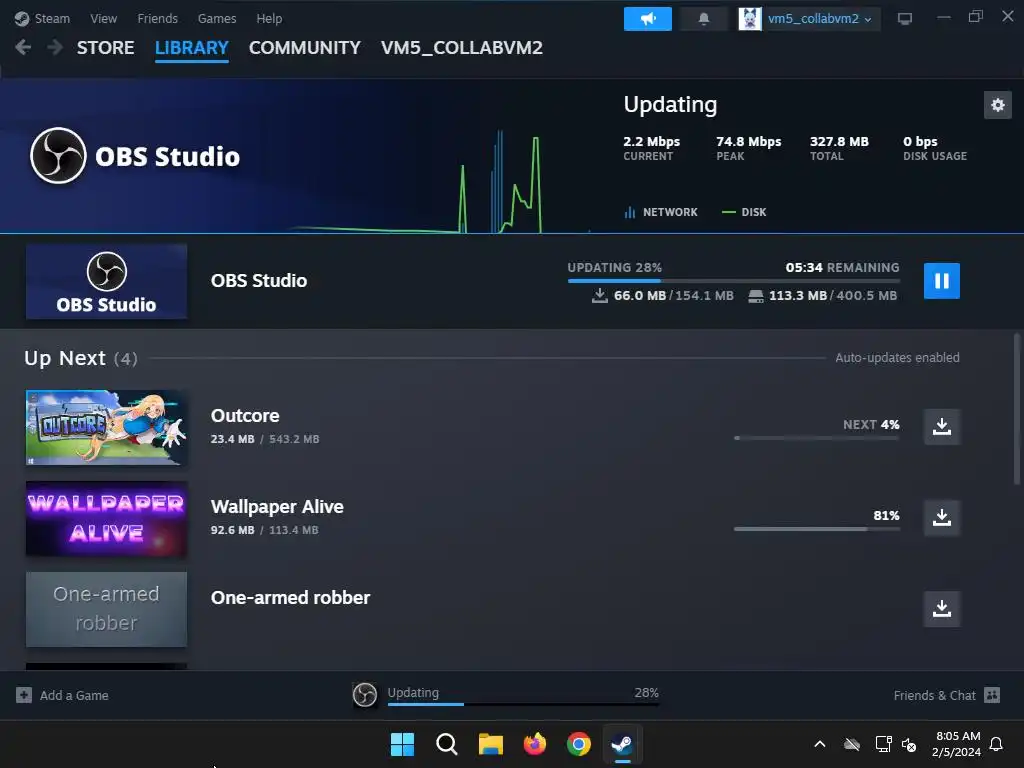Go back with the left arrow
The image size is (1024, 768).
23,48
